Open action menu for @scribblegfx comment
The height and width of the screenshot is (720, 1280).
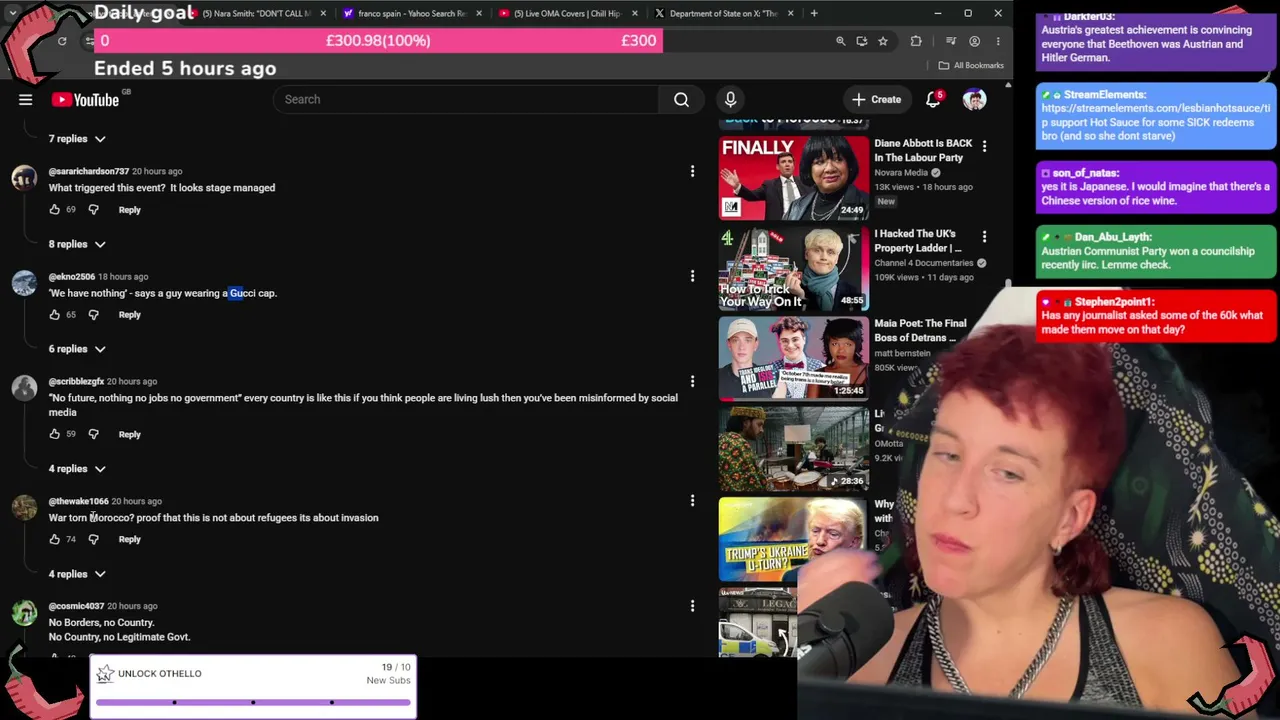tap(692, 381)
